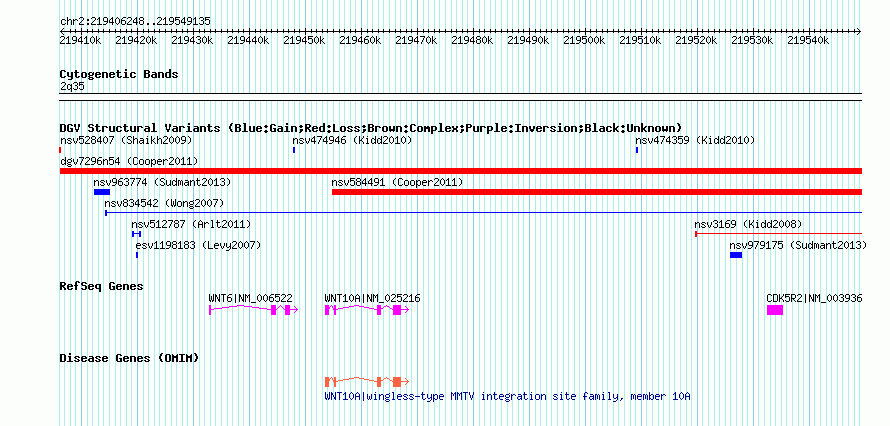Image resolution: width=890 pixels, height=426 pixels.
Task: Open the nsv512787 (Arlt2011) label
Action: pyautogui.click(x=191, y=225)
